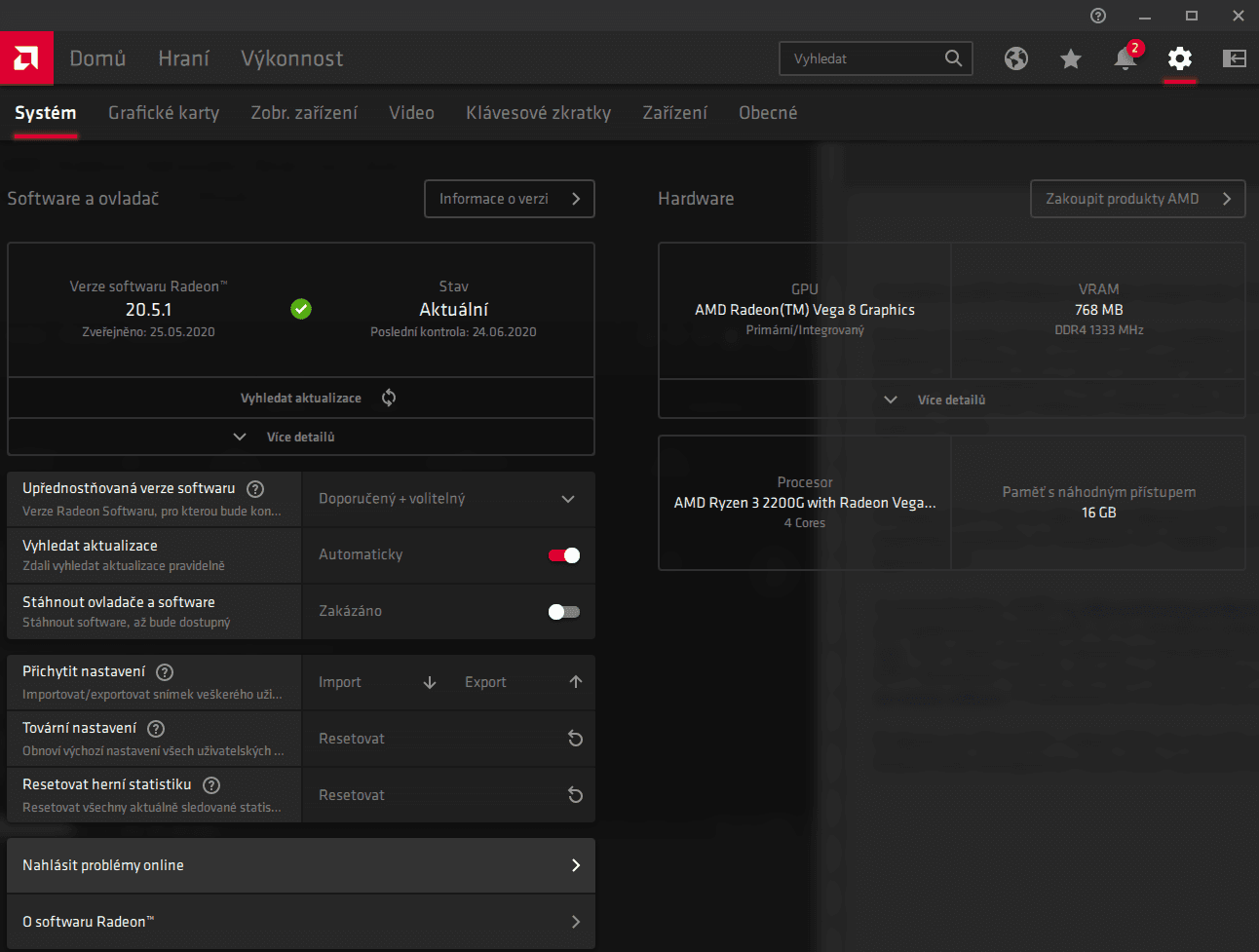Open O softwaru Radeon
This screenshot has width=1259, height=952.
(x=301, y=922)
